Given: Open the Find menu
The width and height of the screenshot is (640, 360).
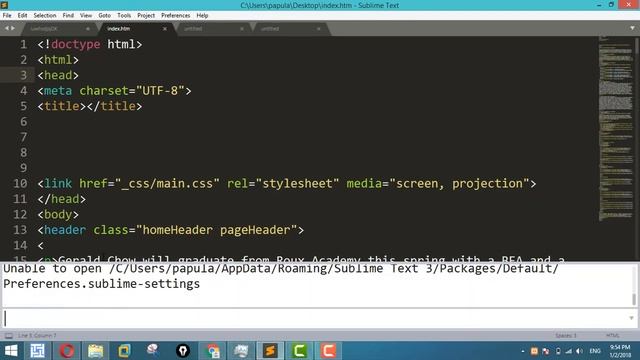Looking at the screenshot, I should click(x=68, y=16).
